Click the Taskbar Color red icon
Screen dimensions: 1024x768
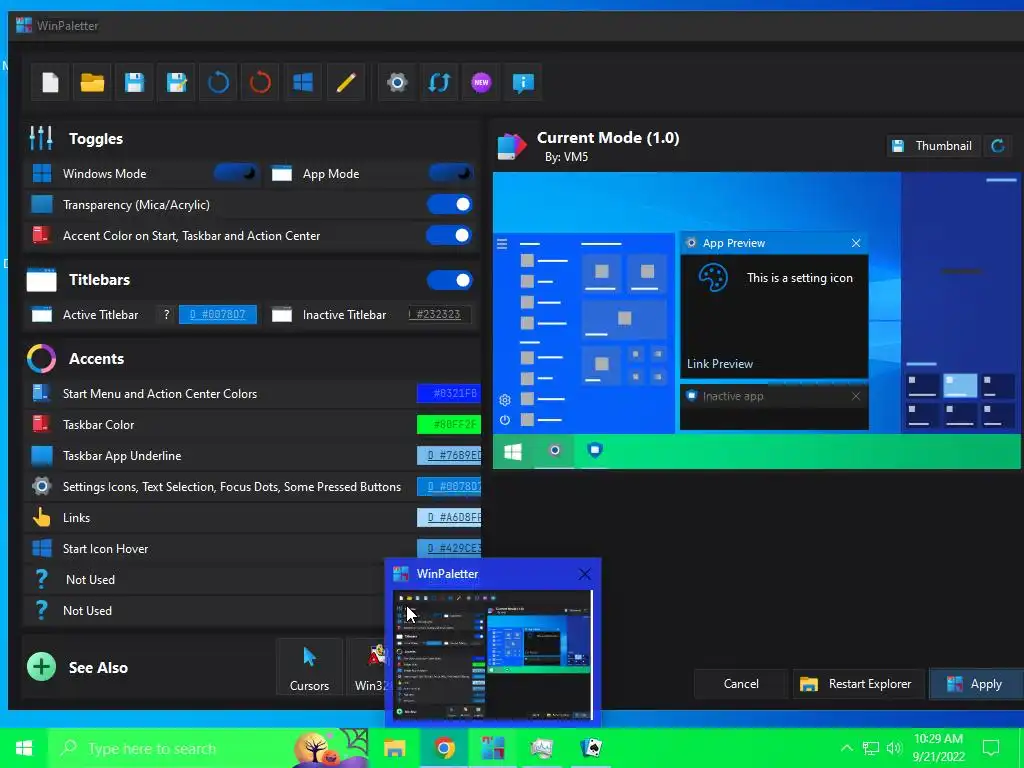[41, 424]
